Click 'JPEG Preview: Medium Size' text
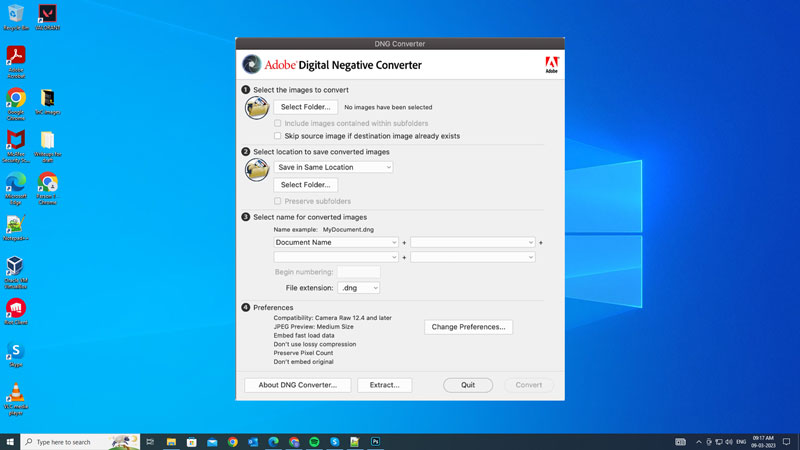Viewport: 800px width, 450px height. pos(313,327)
